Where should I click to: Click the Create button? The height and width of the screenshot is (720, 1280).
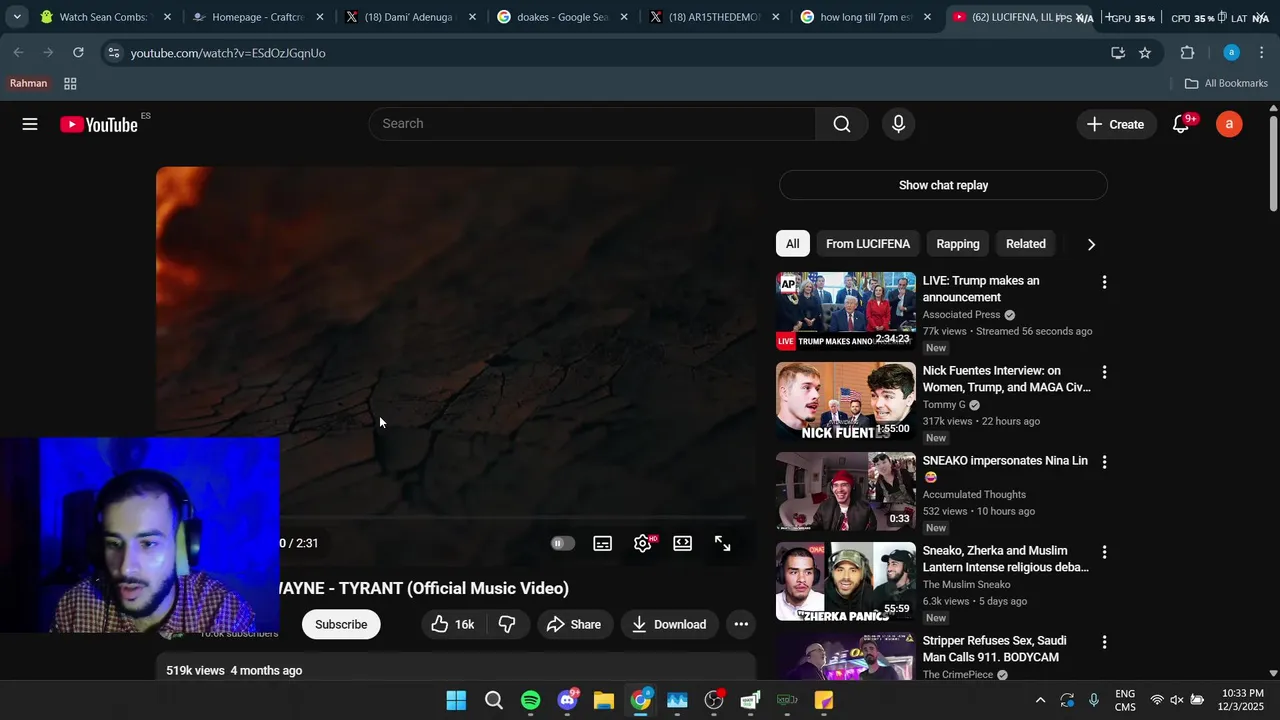tap(1116, 124)
